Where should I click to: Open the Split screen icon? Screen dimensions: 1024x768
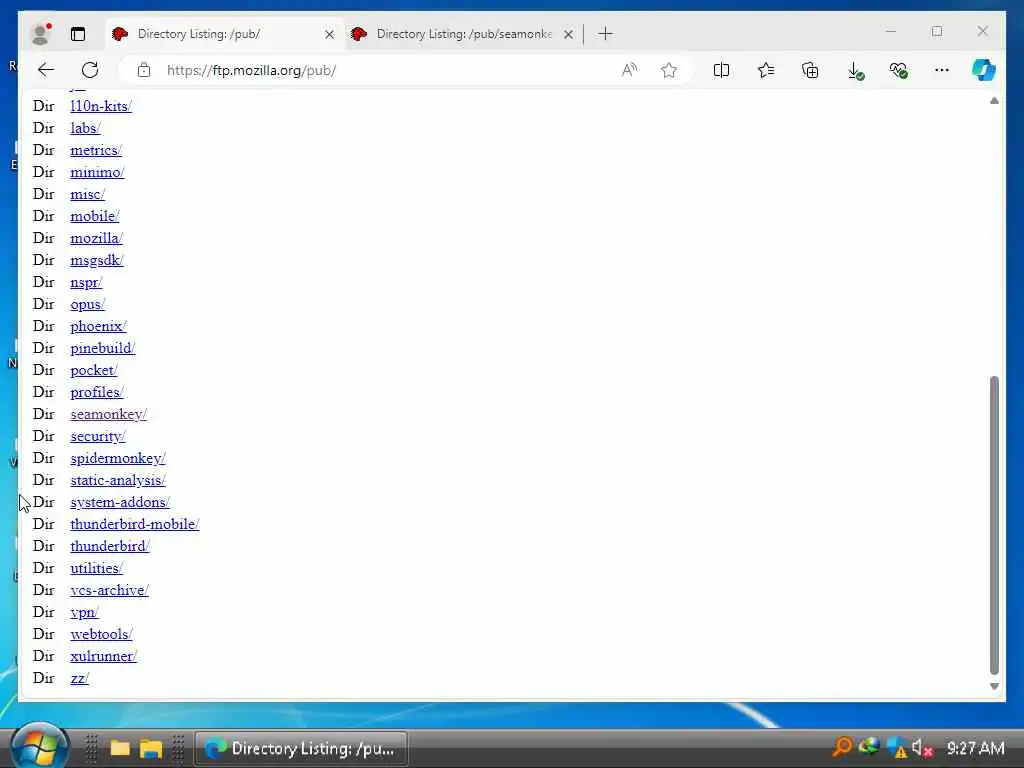[x=722, y=70]
